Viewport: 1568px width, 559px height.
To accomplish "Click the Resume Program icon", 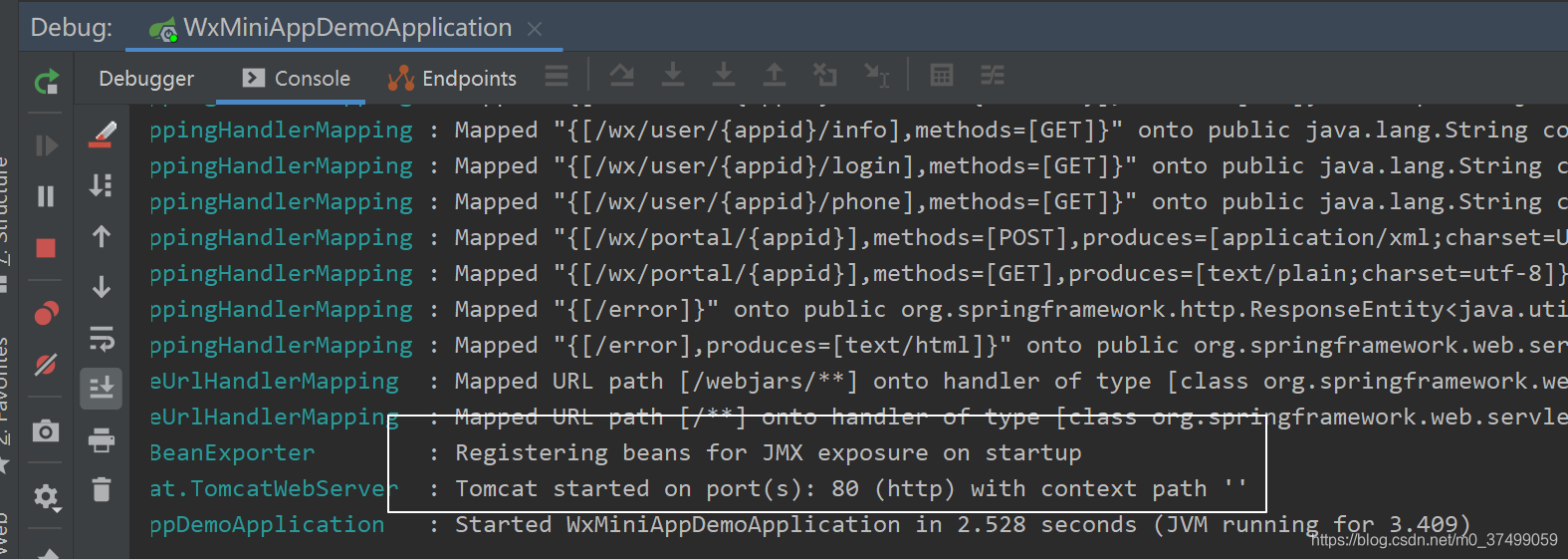I will [x=46, y=146].
